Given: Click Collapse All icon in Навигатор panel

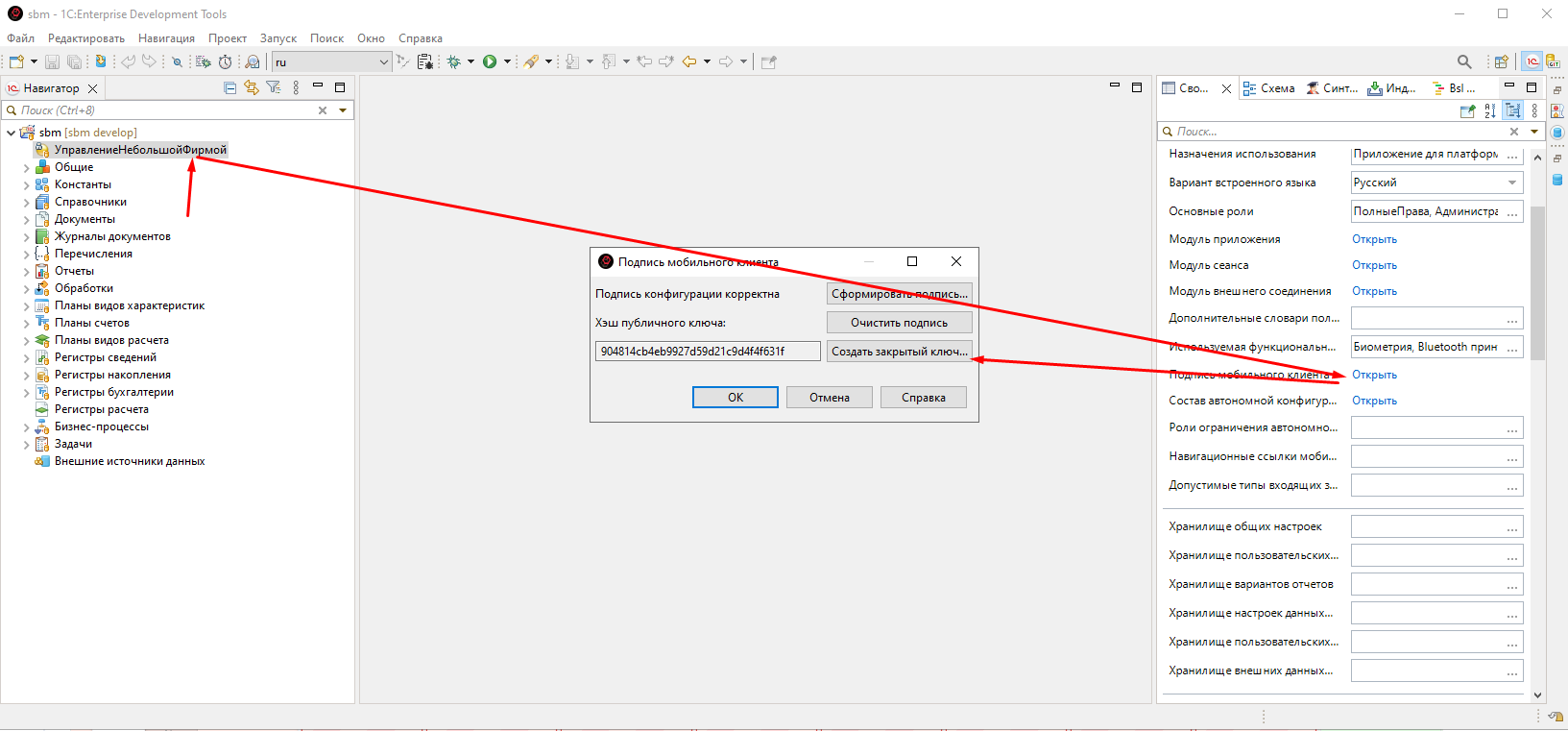Looking at the screenshot, I should 229,87.
